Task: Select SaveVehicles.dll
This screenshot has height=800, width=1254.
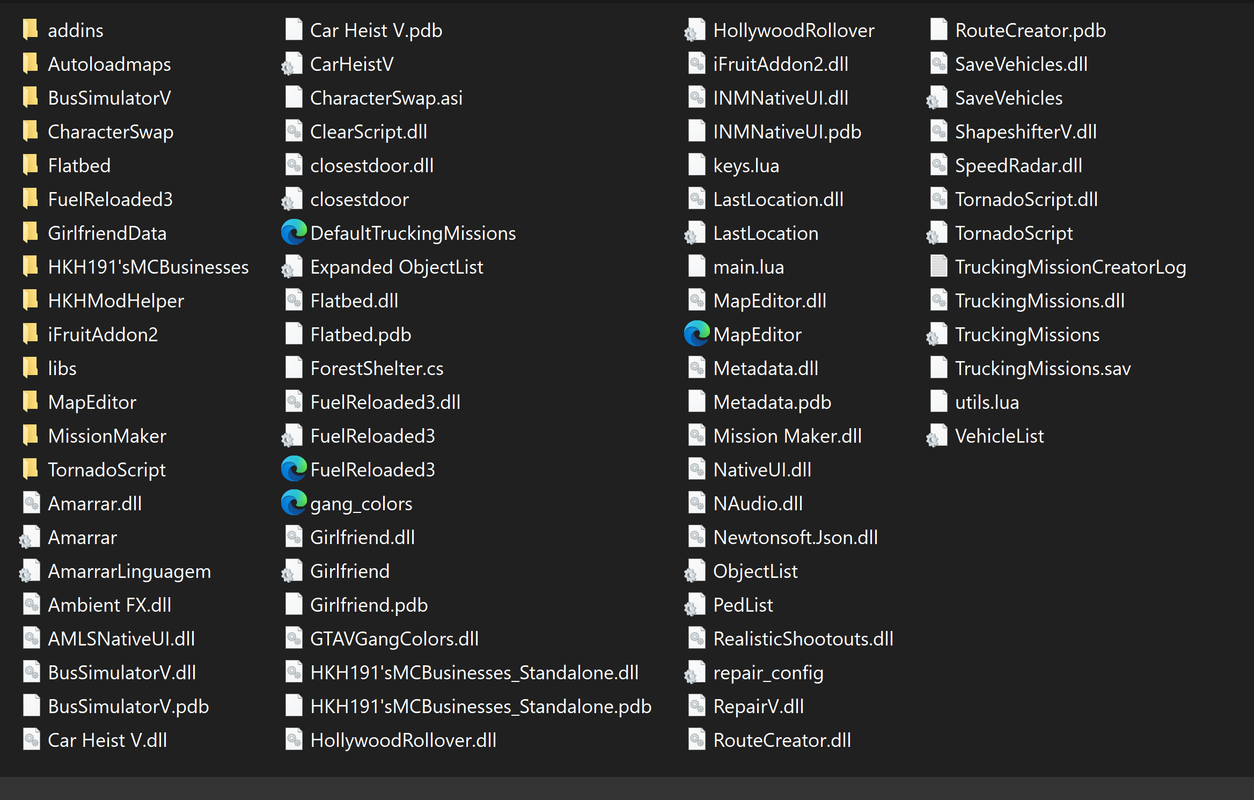Action: (1008, 64)
